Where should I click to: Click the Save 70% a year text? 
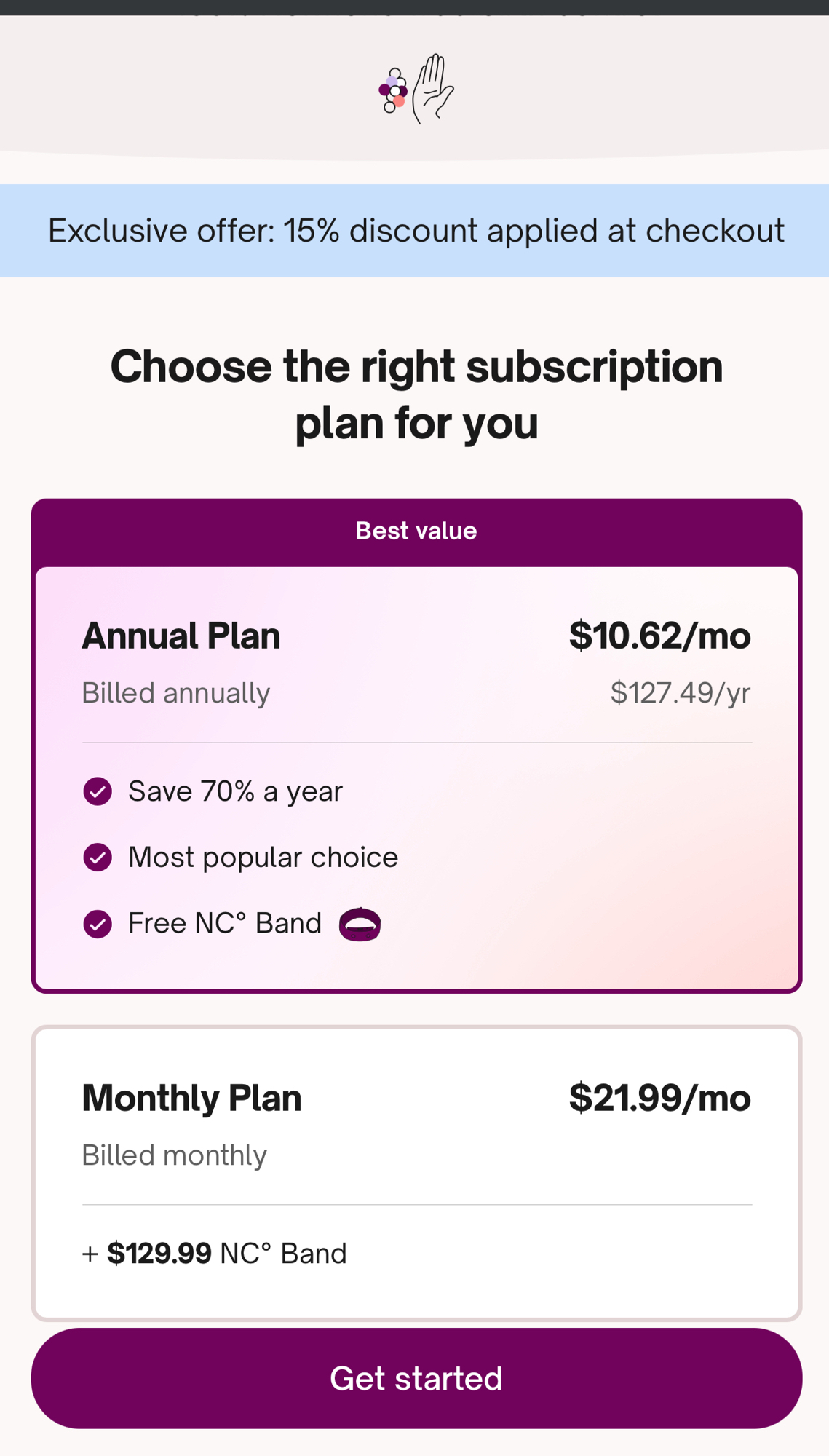pyautogui.click(x=235, y=791)
